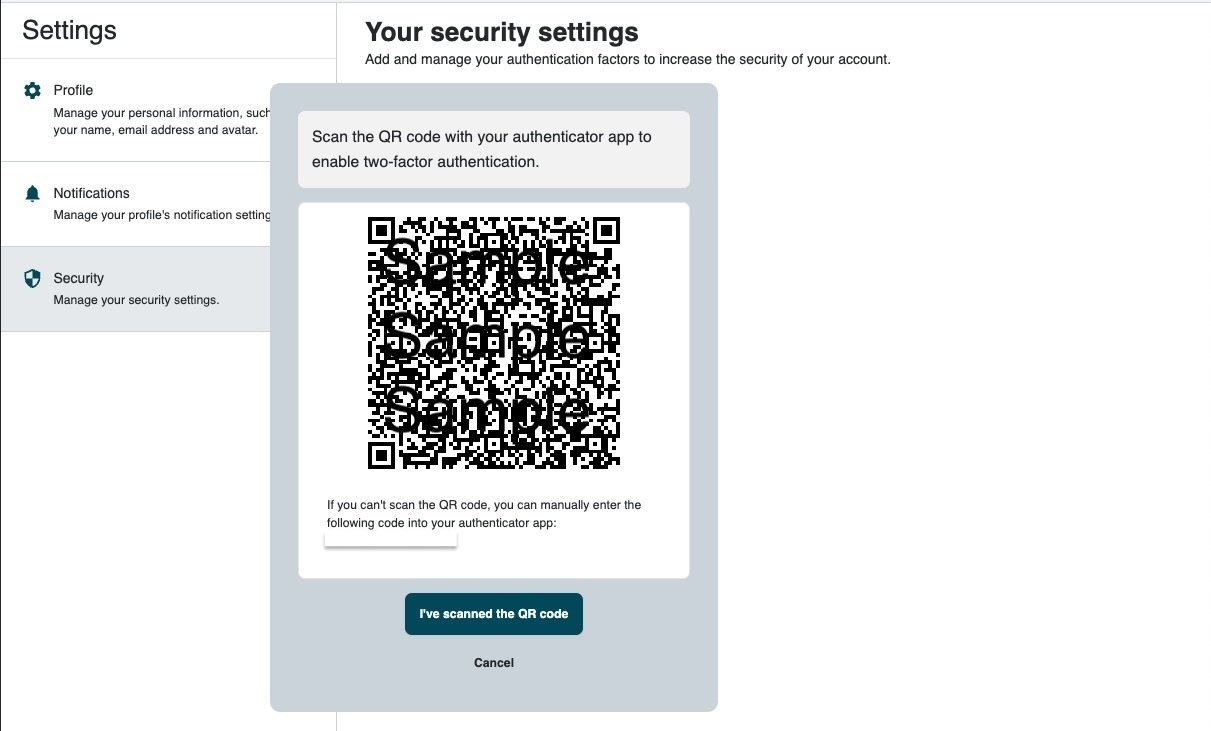This screenshot has height=731, width=1211.
Task: Click the center of the QR code image
Action: (494, 343)
